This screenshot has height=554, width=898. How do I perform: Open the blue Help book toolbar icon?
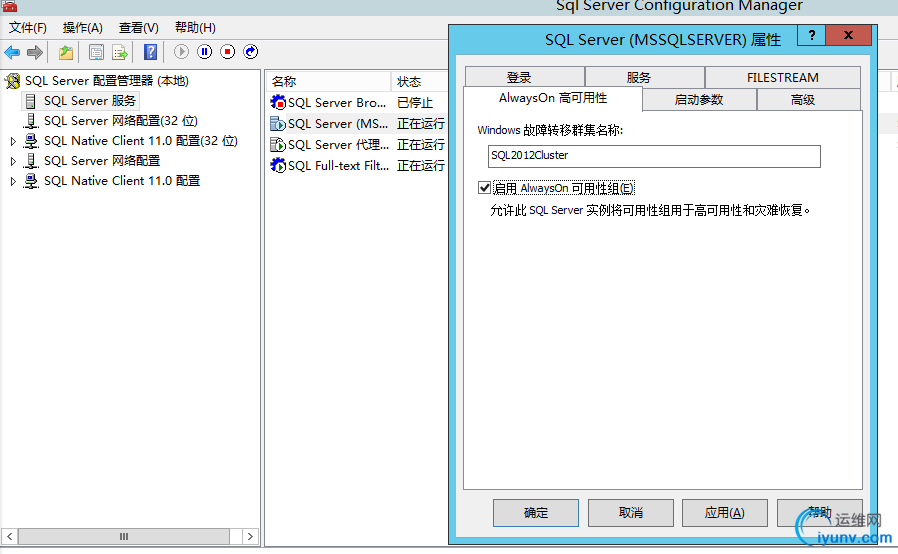pyautogui.click(x=151, y=52)
